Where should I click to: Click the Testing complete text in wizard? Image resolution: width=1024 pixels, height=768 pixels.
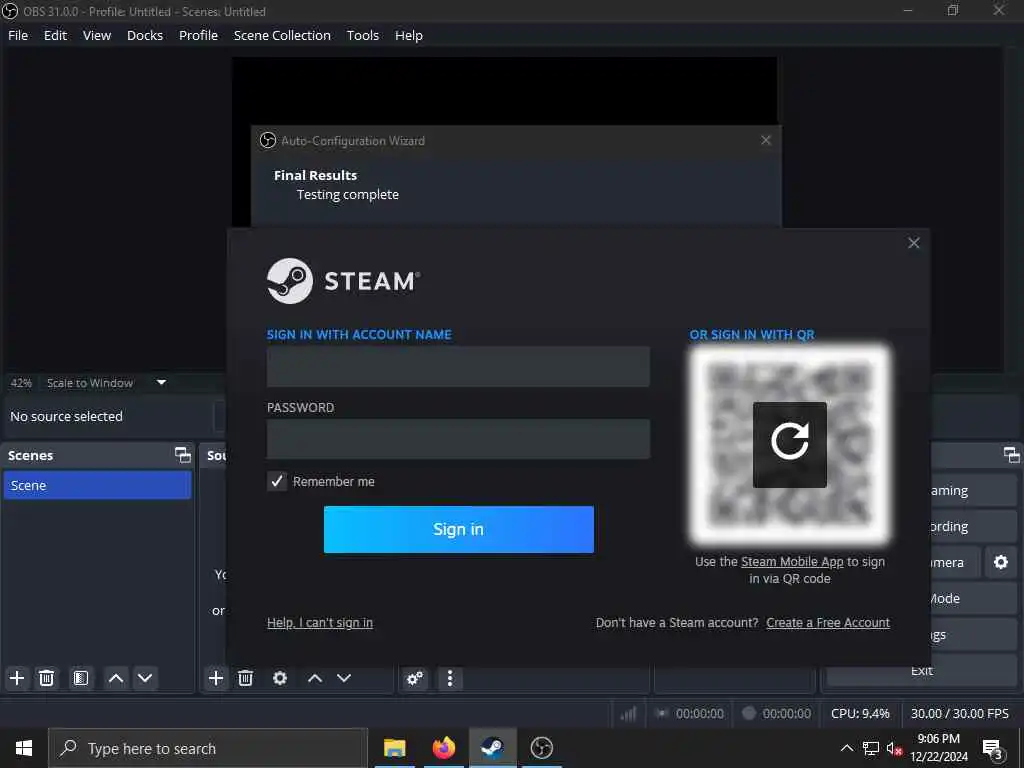347,195
